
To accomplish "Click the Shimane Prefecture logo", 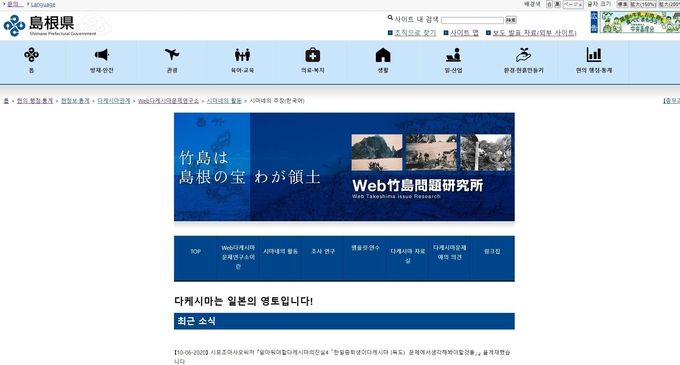I will tap(50, 25).
